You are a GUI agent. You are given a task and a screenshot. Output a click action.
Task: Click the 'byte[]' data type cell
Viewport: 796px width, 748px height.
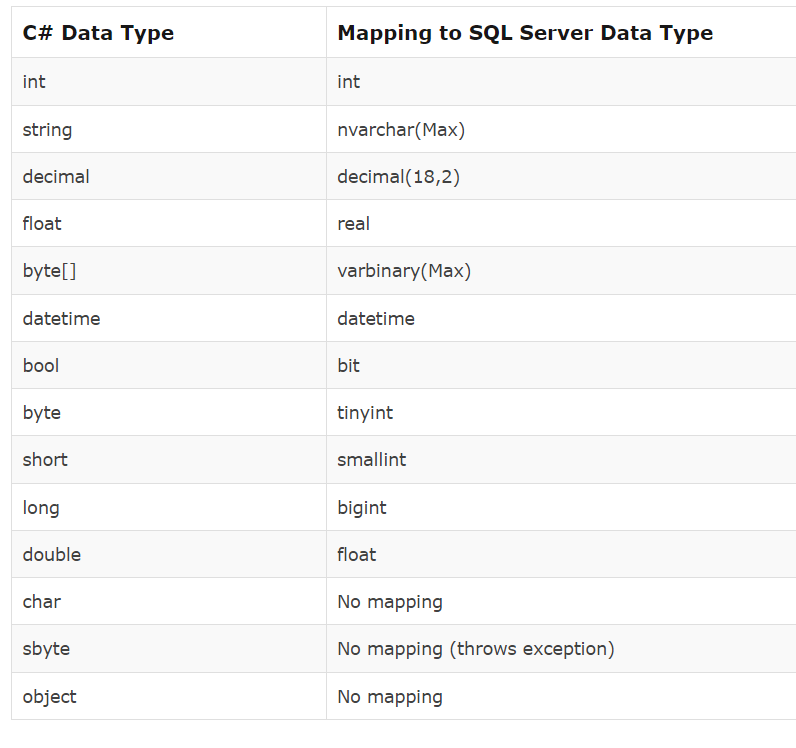click(169, 271)
